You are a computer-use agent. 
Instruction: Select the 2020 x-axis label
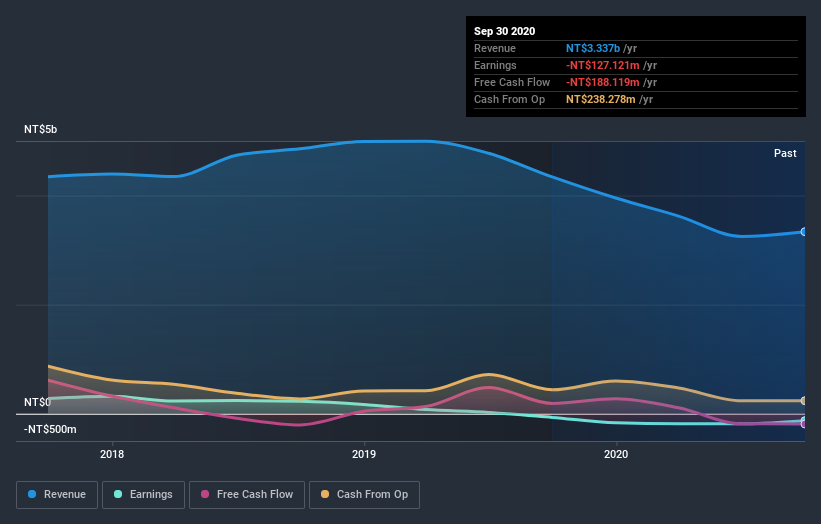tap(616, 454)
